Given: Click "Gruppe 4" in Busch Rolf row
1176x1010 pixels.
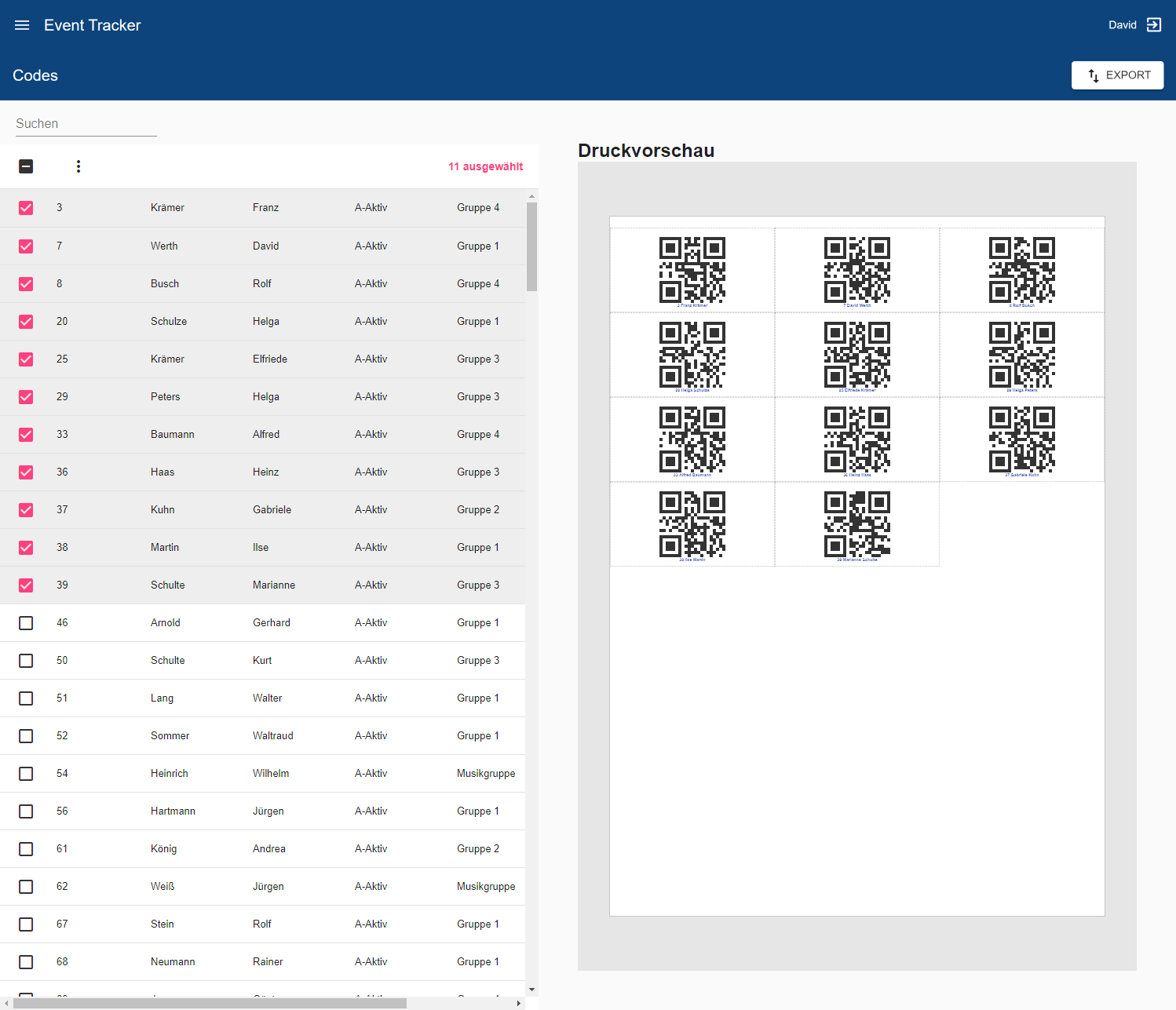Looking at the screenshot, I should point(478,284).
